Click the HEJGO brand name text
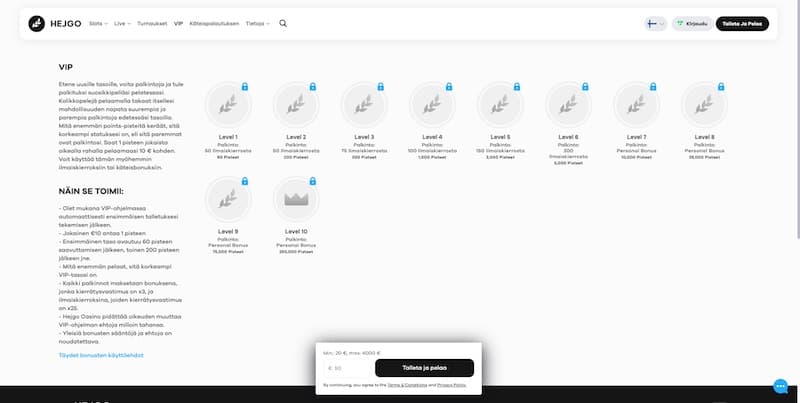The image size is (800, 403). [x=66, y=23]
